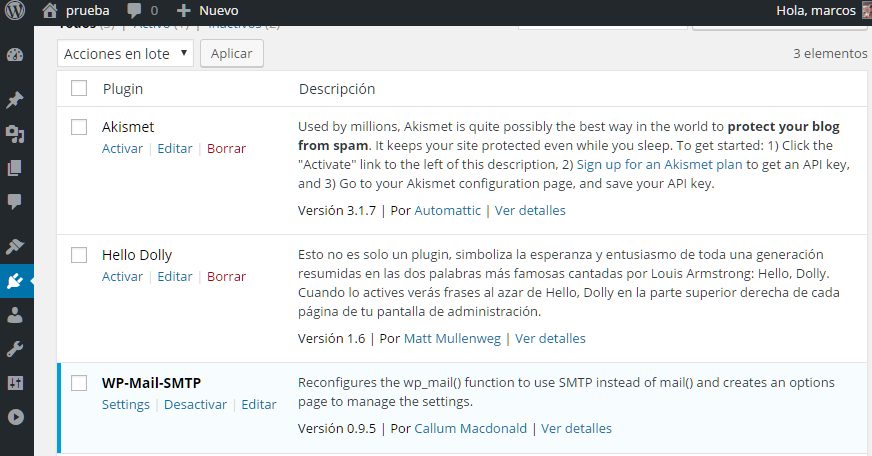Activate the Akismet plugin

(122, 148)
